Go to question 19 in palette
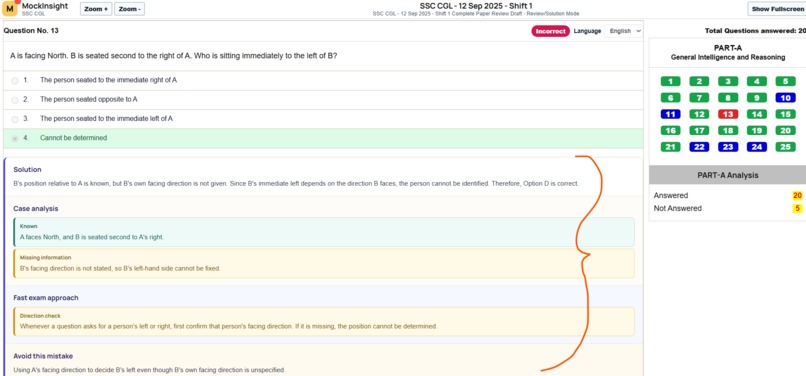This screenshot has height=376, width=806. tap(757, 131)
